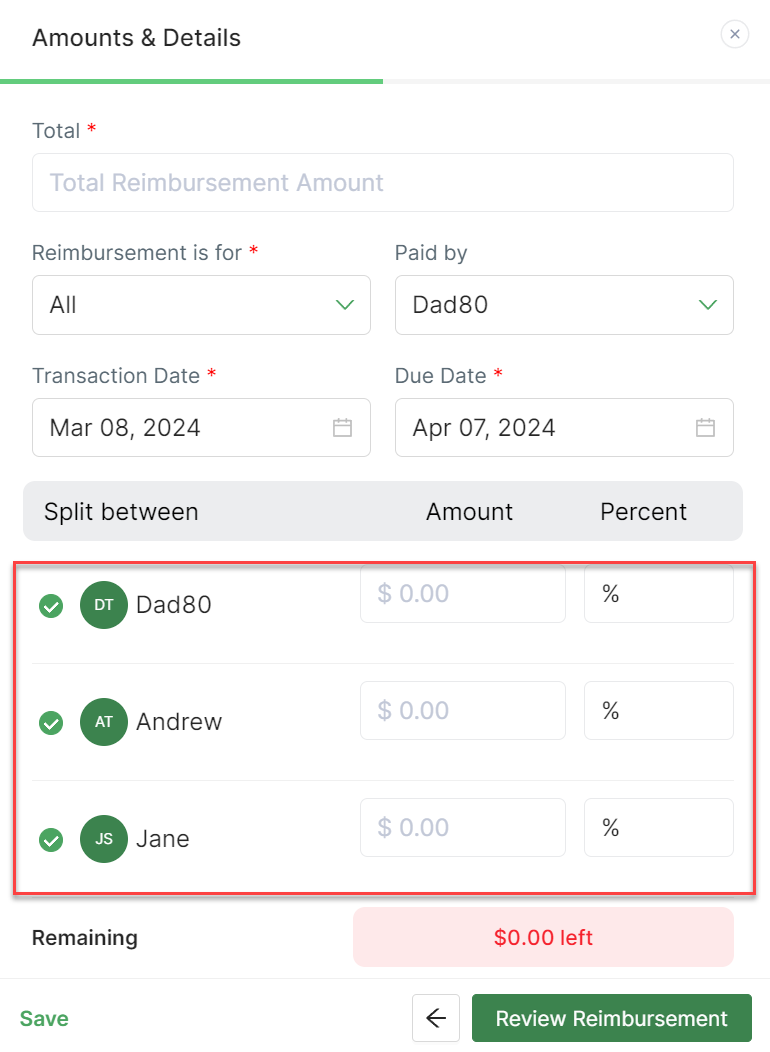Open the Paid by dropdown
The image size is (770, 1052).
tap(564, 305)
